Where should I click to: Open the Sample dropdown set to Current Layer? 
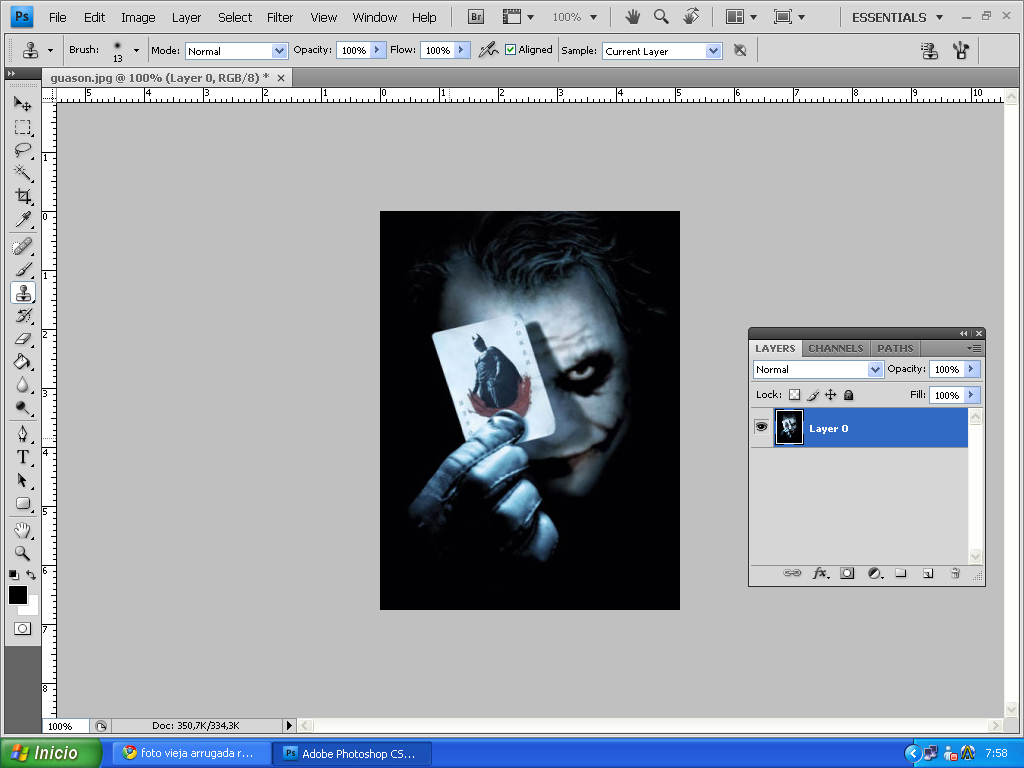pos(662,51)
